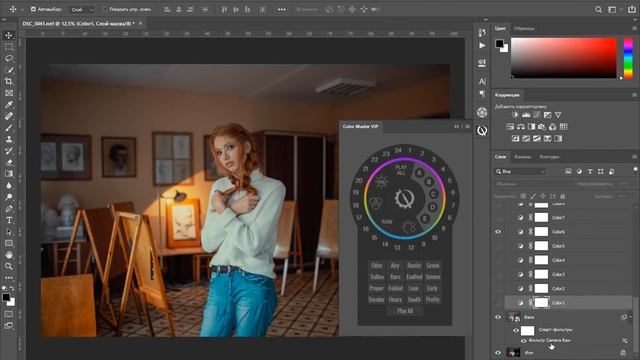Screen dimensions: 640x360
Task: Hide the Фильтр Camera Raw entry
Action: click(523, 340)
